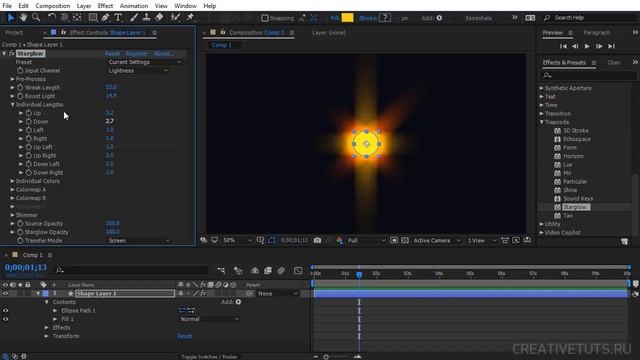Step to the next frame
Viewport: 640px width, 360px height.
pyautogui.click(x=599, y=46)
